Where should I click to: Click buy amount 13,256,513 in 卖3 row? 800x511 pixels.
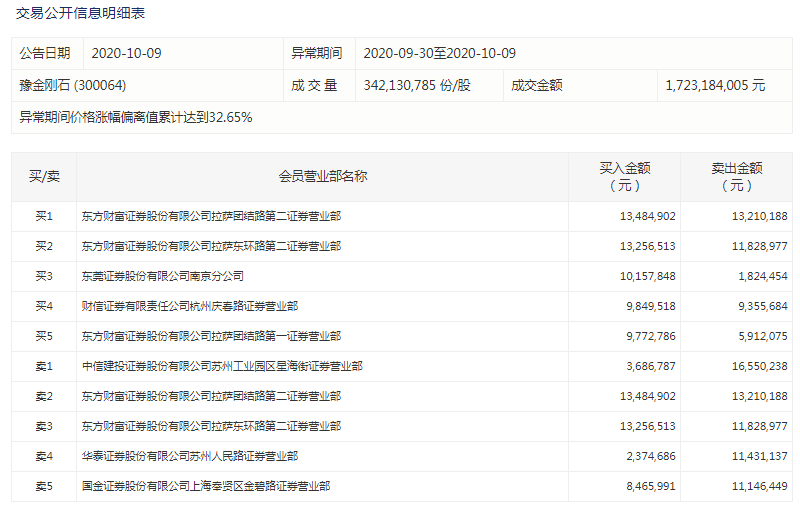click(x=647, y=426)
